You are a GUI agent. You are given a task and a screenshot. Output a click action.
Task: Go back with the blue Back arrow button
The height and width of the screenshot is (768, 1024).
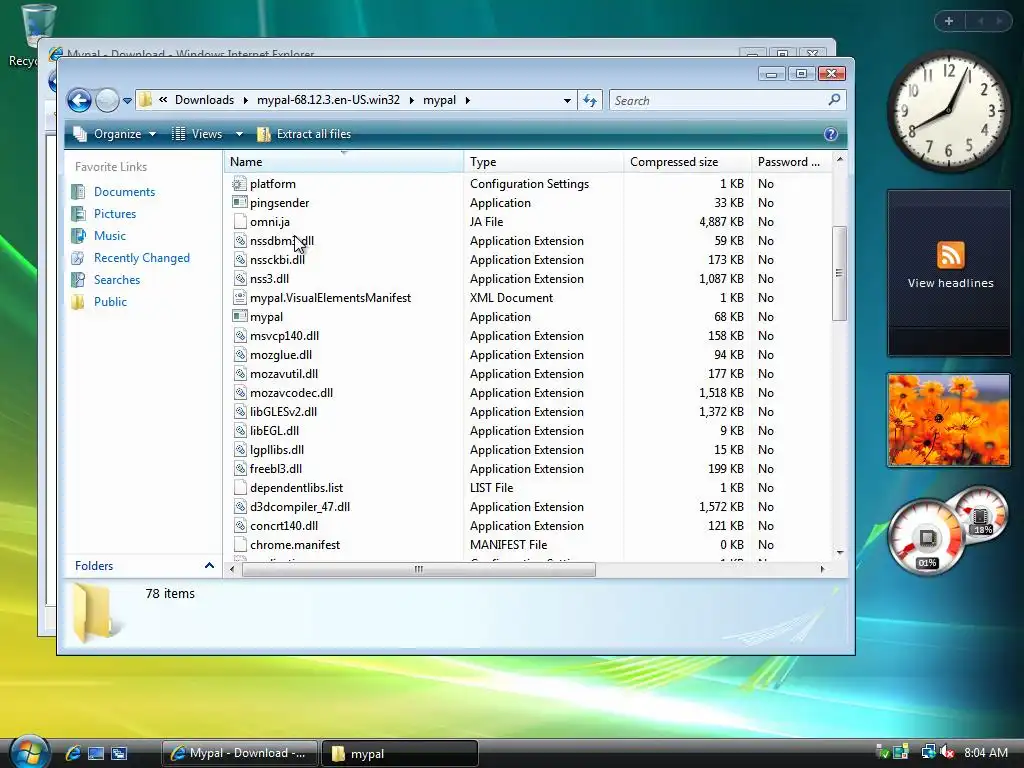pos(79,101)
